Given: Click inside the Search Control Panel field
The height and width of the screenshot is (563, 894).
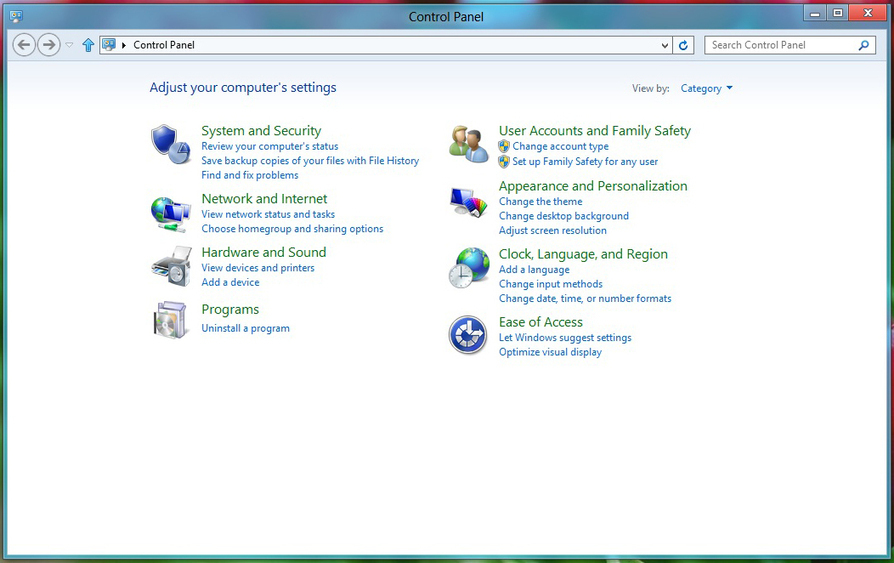Looking at the screenshot, I should (x=780, y=45).
